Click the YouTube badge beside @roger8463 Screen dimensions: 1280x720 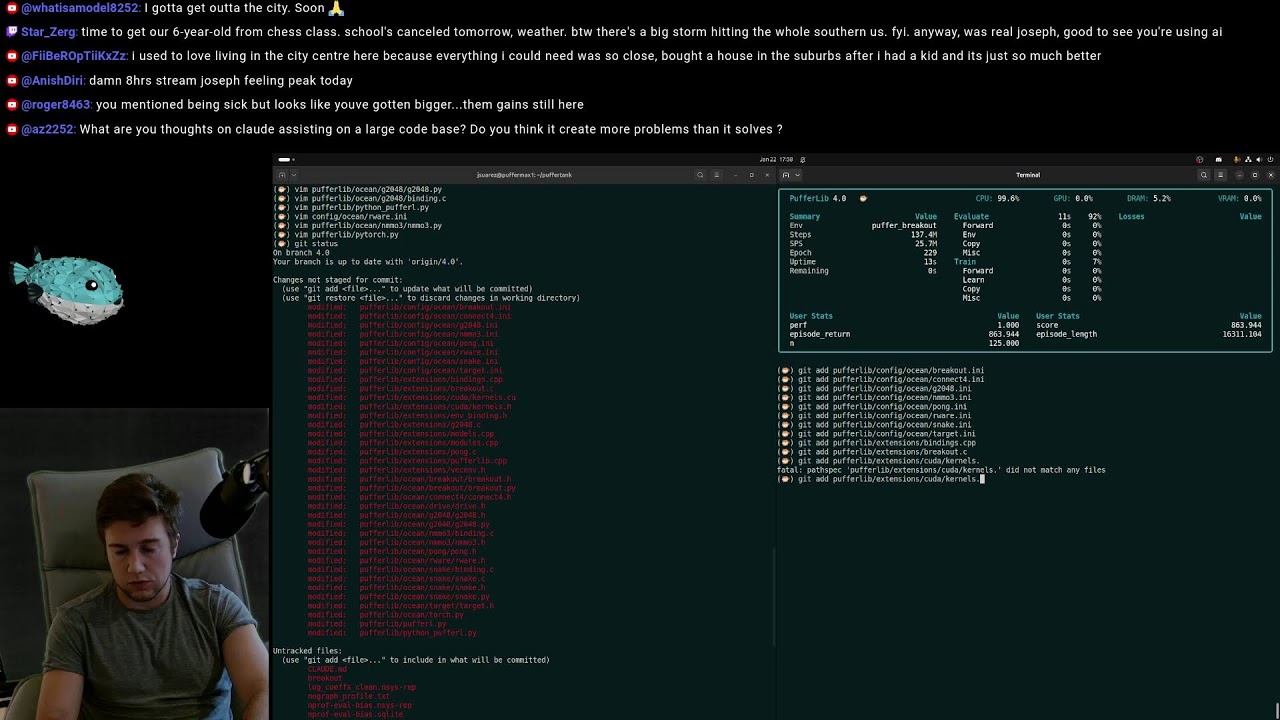[x=12, y=104]
